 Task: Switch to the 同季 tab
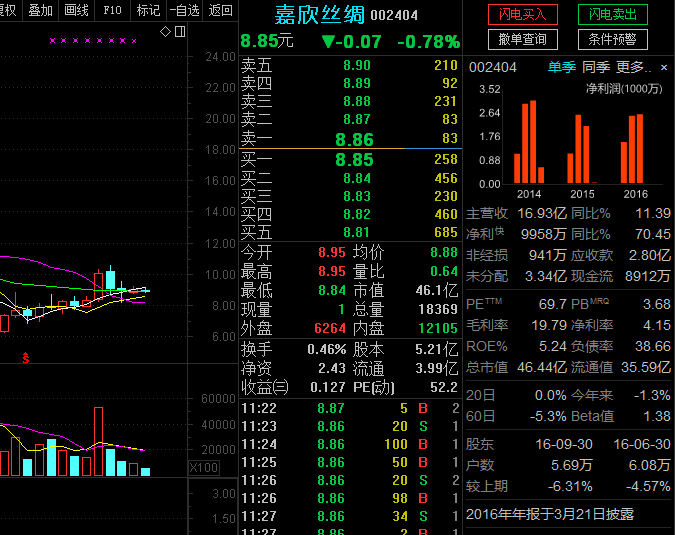[596, 67]
